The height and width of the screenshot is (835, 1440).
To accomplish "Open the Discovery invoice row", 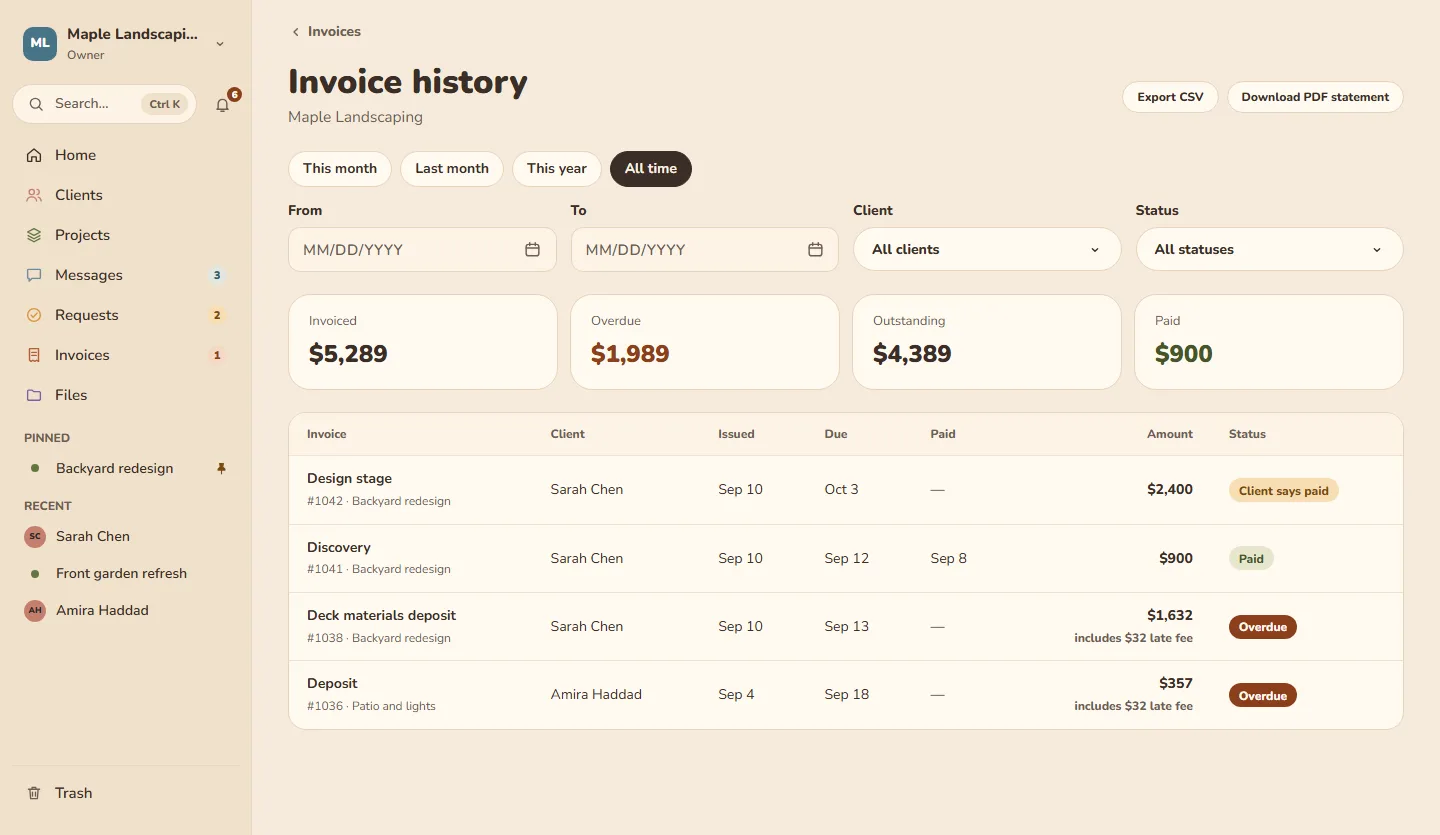I will (846, 558).
